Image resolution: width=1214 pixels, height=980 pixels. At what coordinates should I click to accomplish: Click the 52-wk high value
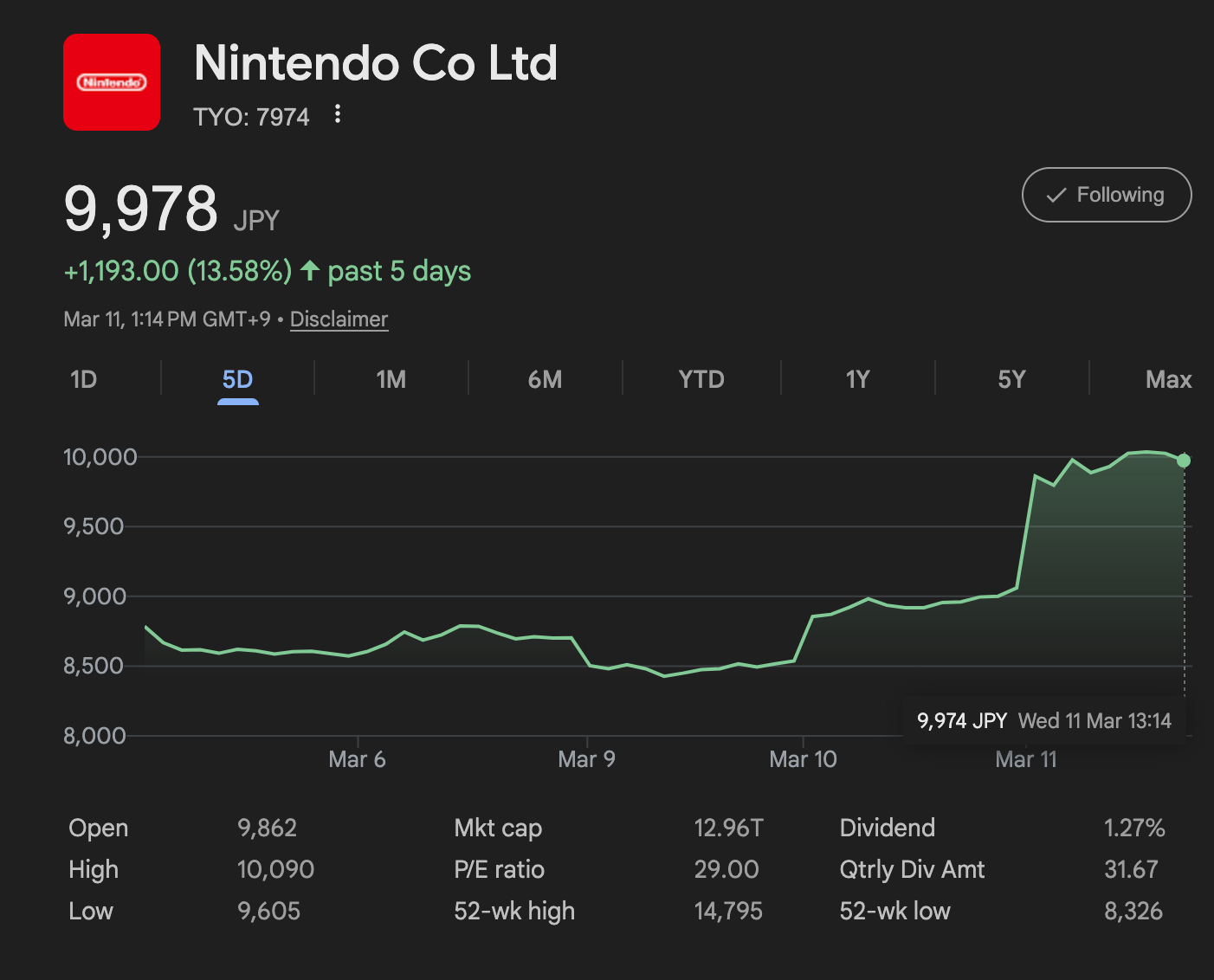point(728,911)
